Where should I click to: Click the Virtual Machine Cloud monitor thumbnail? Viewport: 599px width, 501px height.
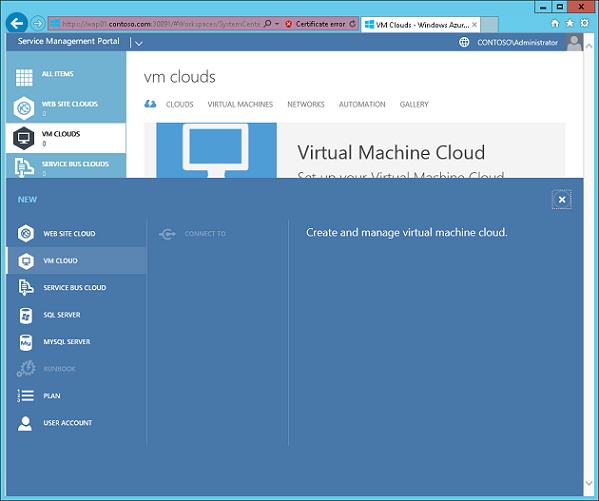(217, 150)
